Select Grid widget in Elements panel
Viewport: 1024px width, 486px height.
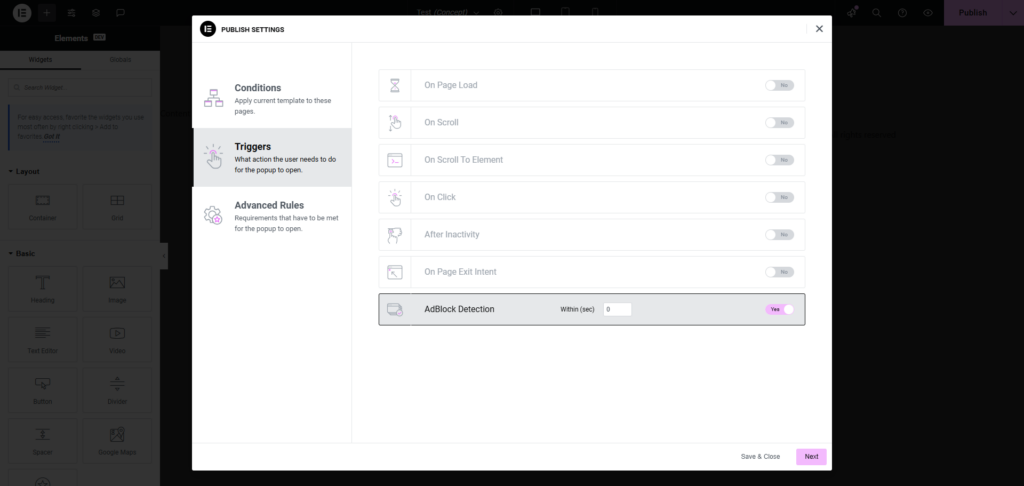[117, 206]
